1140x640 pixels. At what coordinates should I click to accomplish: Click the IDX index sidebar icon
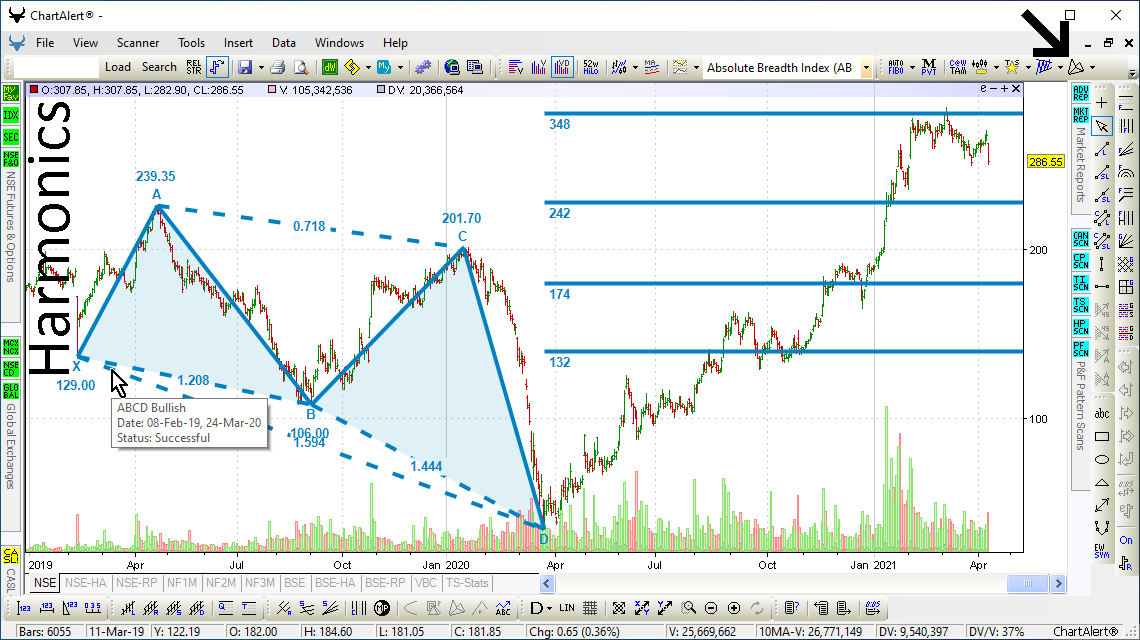(x=10, y=115)
